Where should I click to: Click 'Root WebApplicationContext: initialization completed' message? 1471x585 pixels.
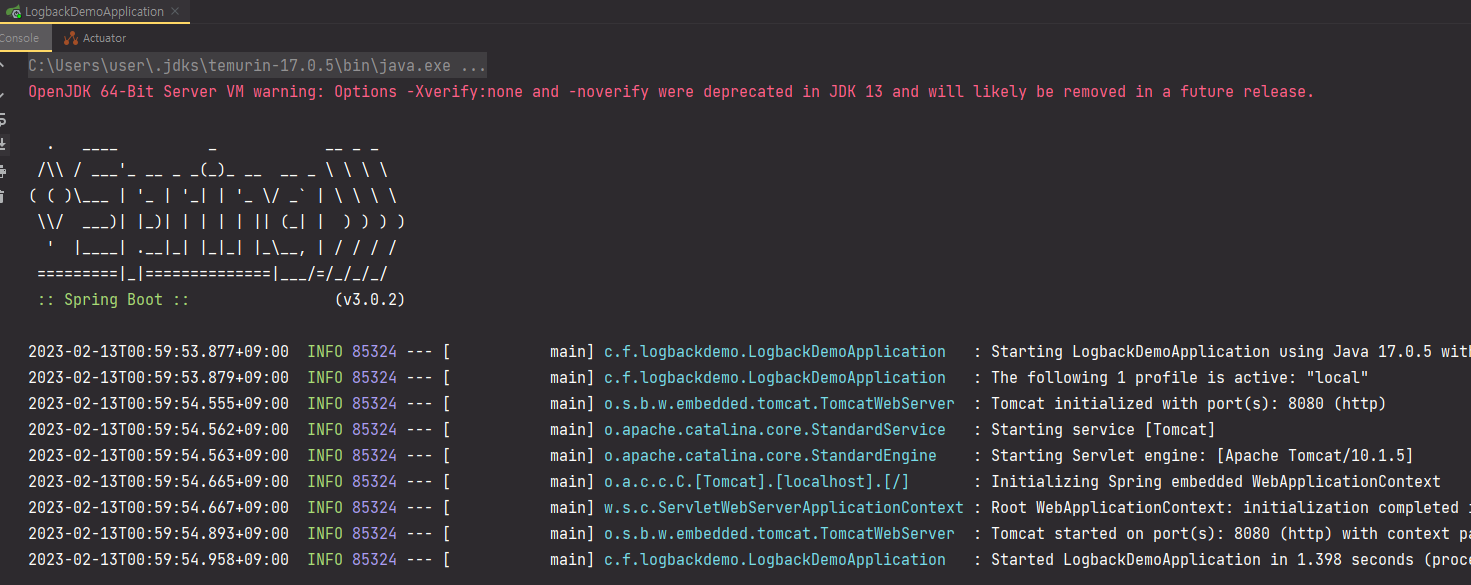1230,508
